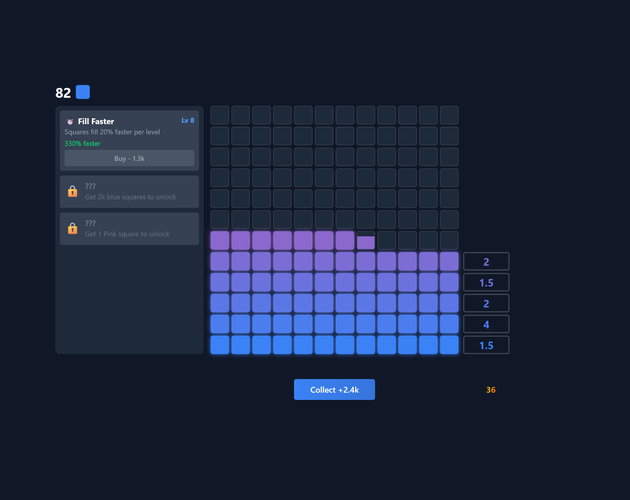Click the Fill Faster stopwatch icon
Image resolution: width=630 pixels, height=500 pixels.
click(x=70, y=121)
